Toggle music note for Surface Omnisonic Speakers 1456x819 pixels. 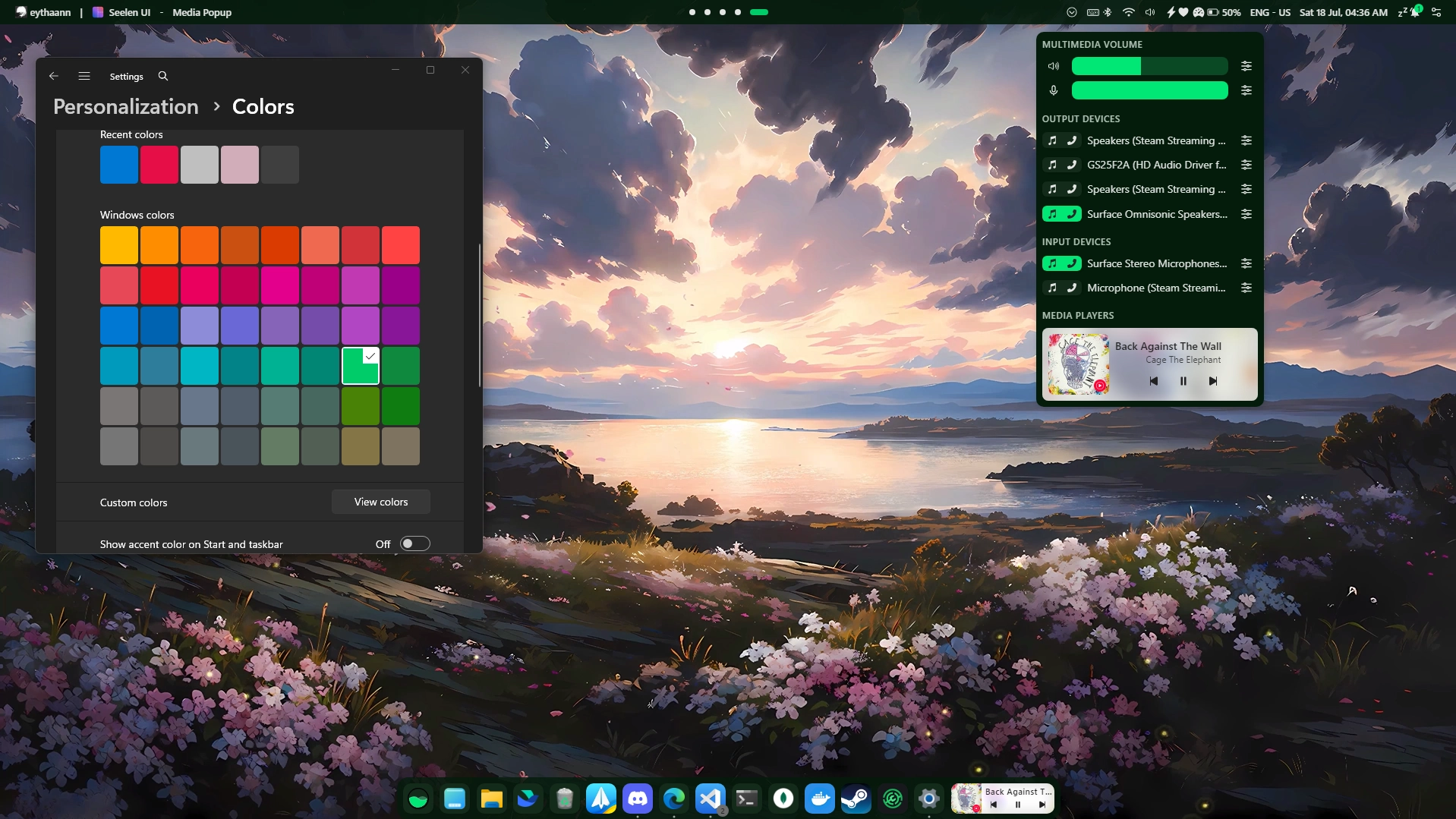[x=1052, y=214]
